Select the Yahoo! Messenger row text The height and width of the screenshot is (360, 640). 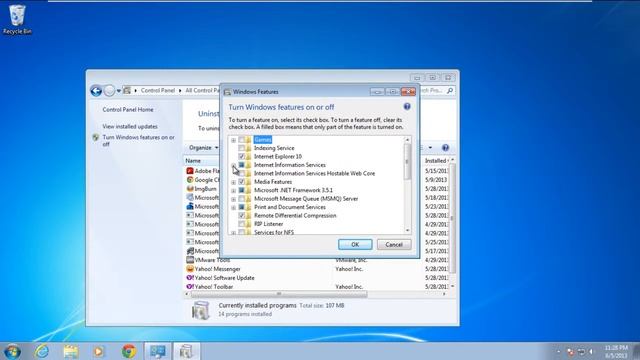pyautogui.click(x=218, y=269)
